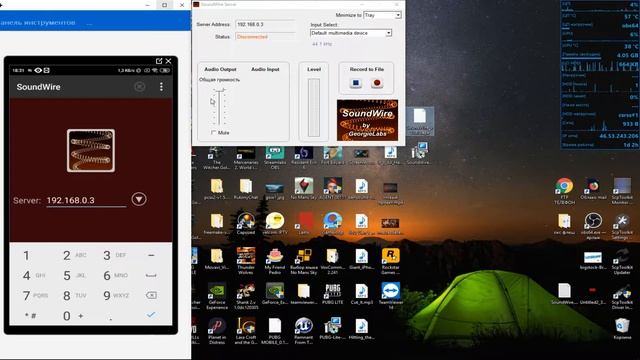Switch to the Audio Output tab
Viewport: 640px width, 360px height.
tap(220, 69)
